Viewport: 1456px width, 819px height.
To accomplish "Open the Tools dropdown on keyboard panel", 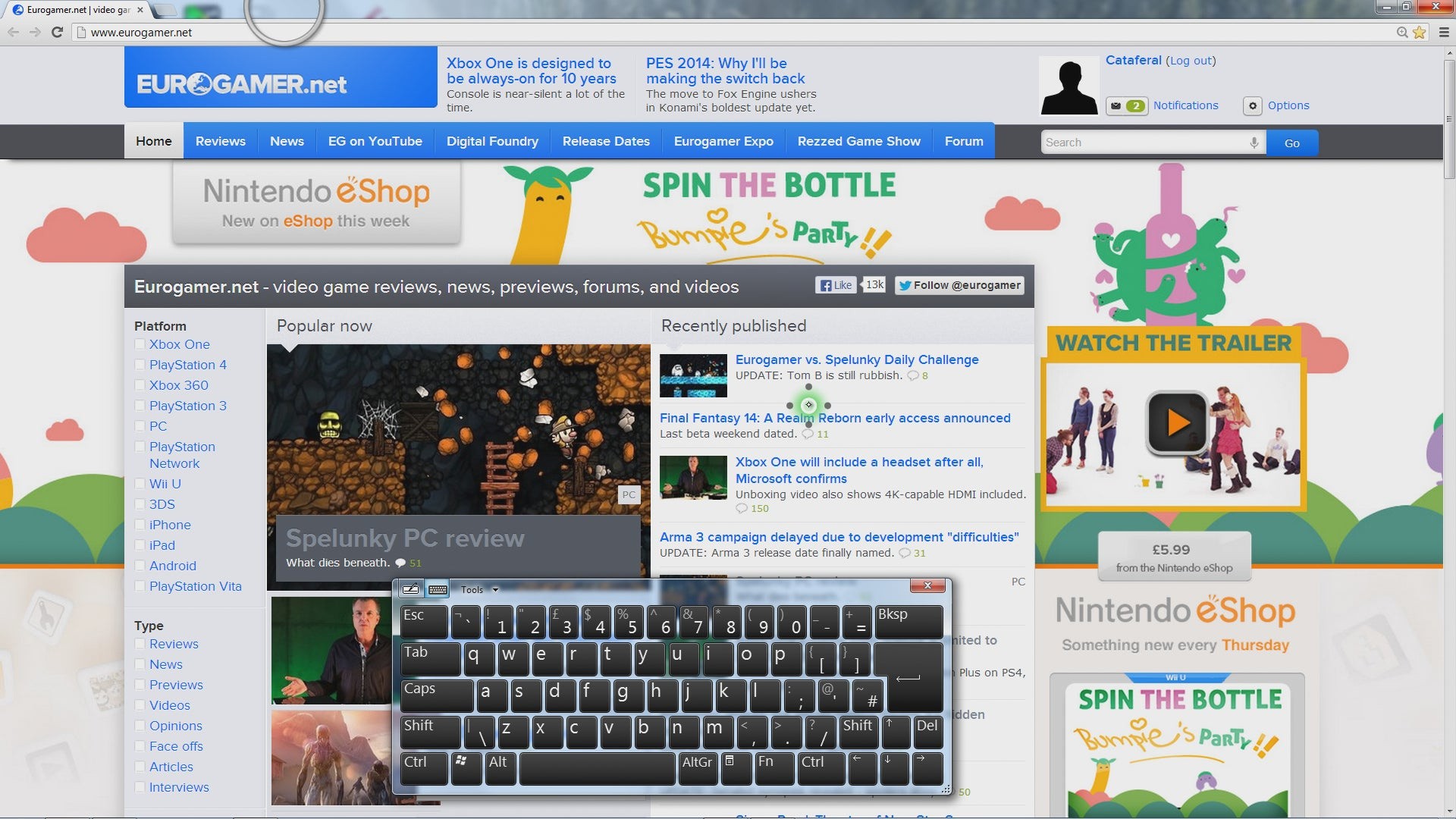I will (x=479, y=589).
